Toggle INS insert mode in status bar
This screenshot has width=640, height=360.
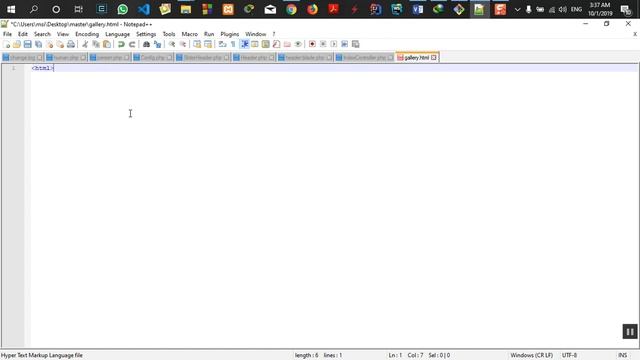tap(622, 356)
